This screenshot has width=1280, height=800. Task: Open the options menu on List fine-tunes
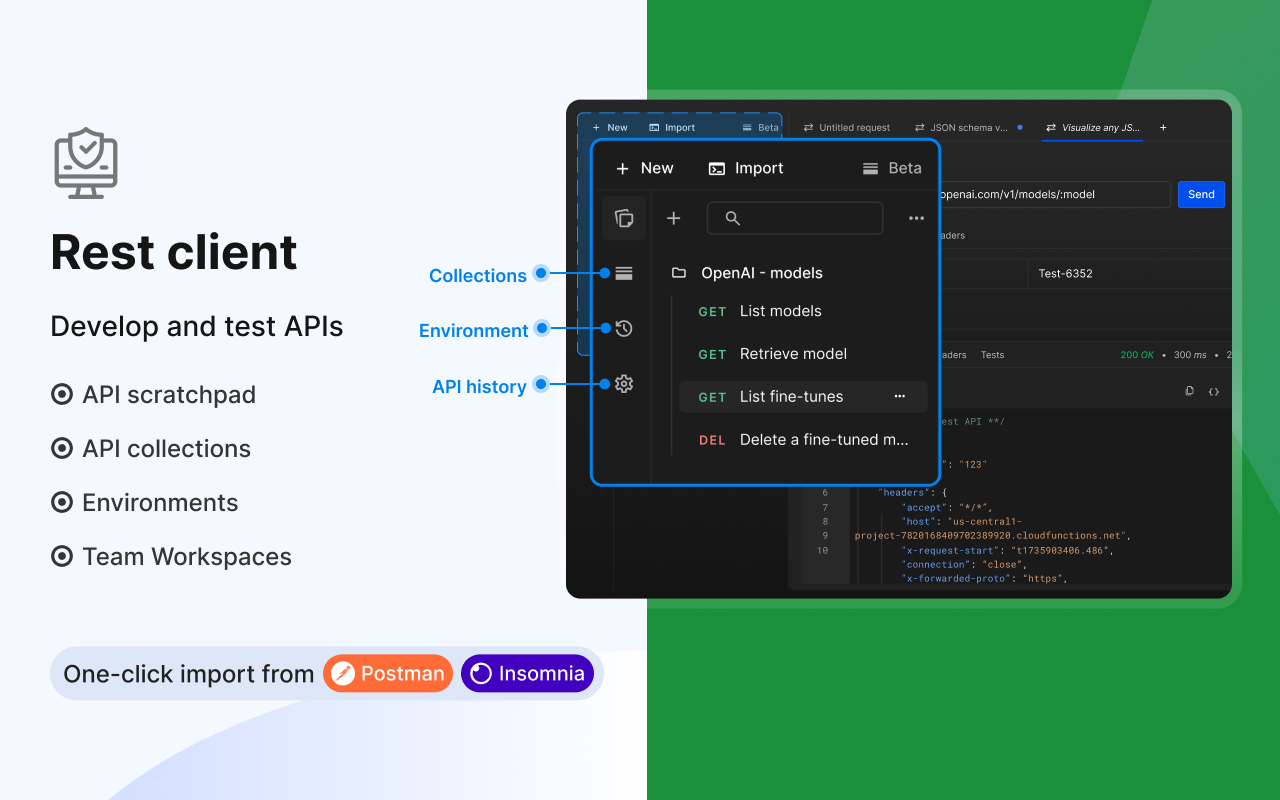900,396
